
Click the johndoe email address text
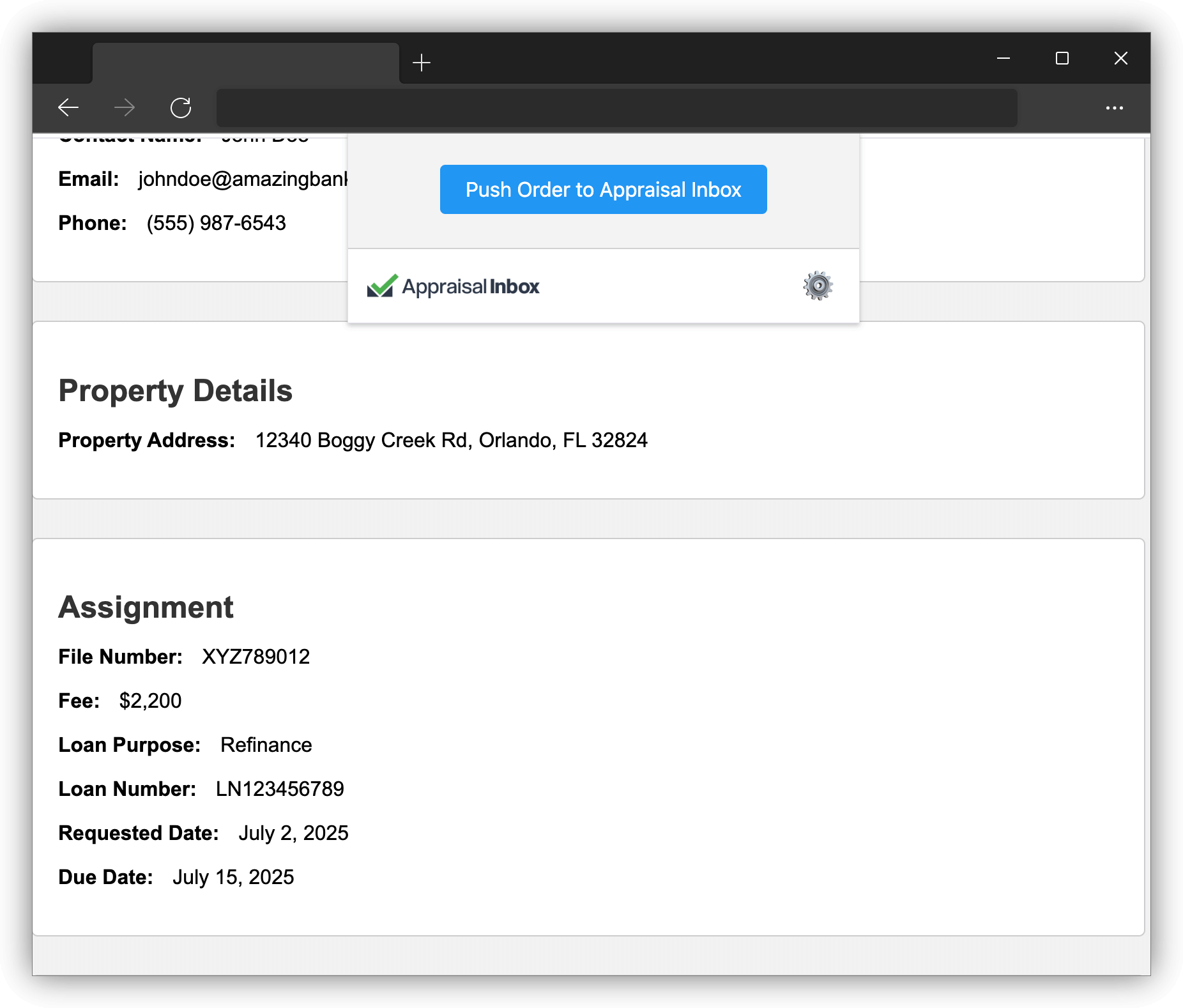click(x=243, y=179)
